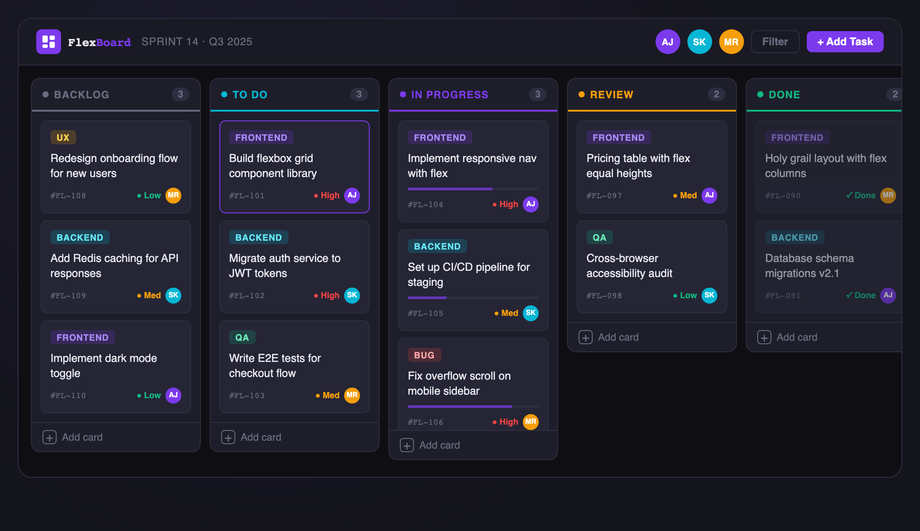Click the AJ avatar on card FL-104

530,204
